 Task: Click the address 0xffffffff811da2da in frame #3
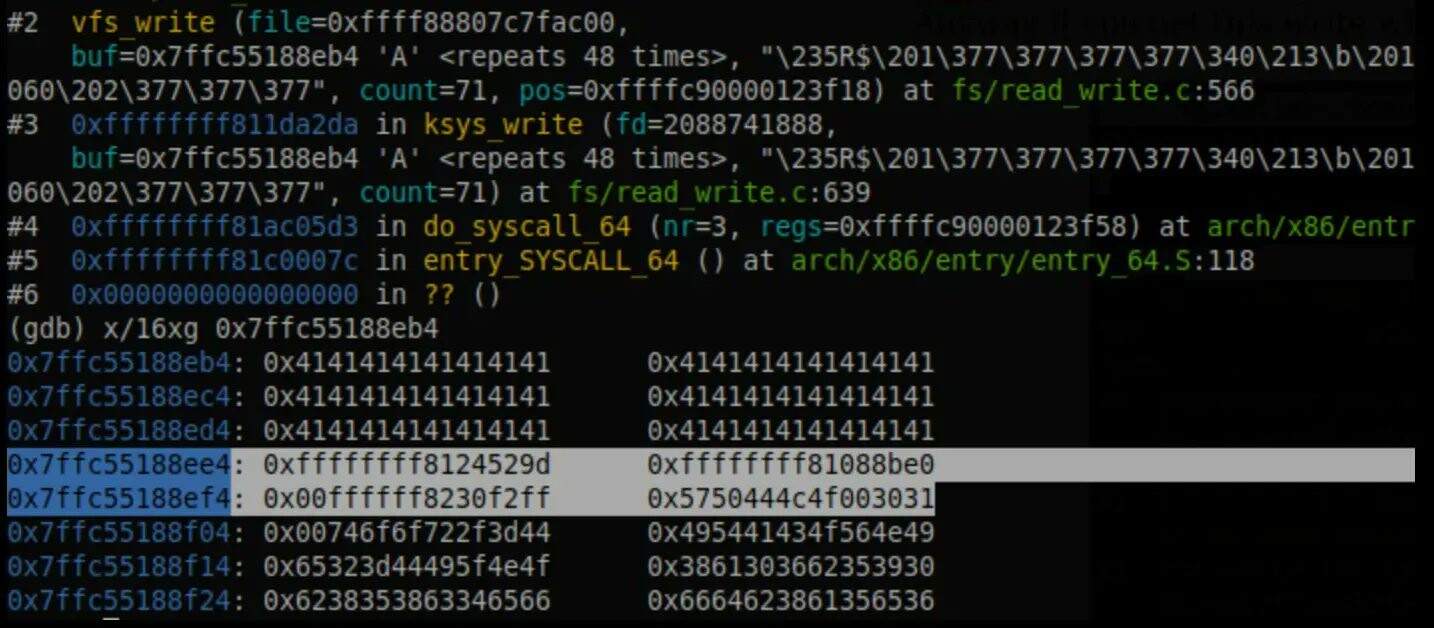click(214, 125)
